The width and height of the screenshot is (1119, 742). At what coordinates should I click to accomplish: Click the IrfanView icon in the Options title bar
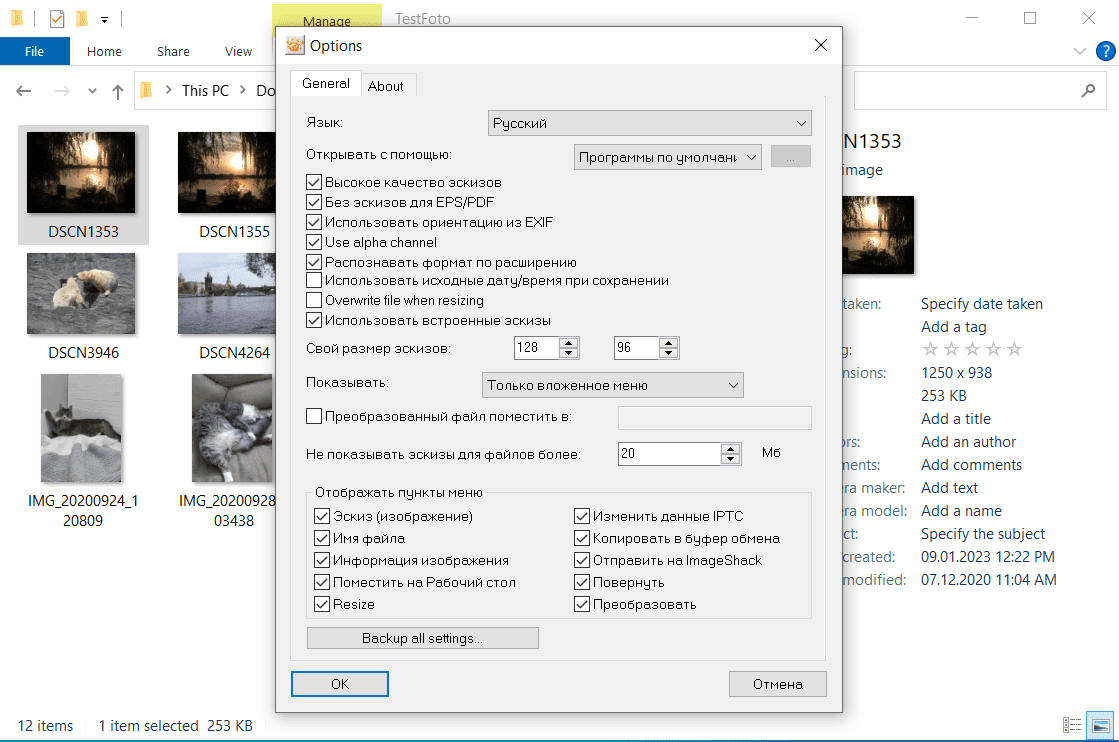point(294,45)
